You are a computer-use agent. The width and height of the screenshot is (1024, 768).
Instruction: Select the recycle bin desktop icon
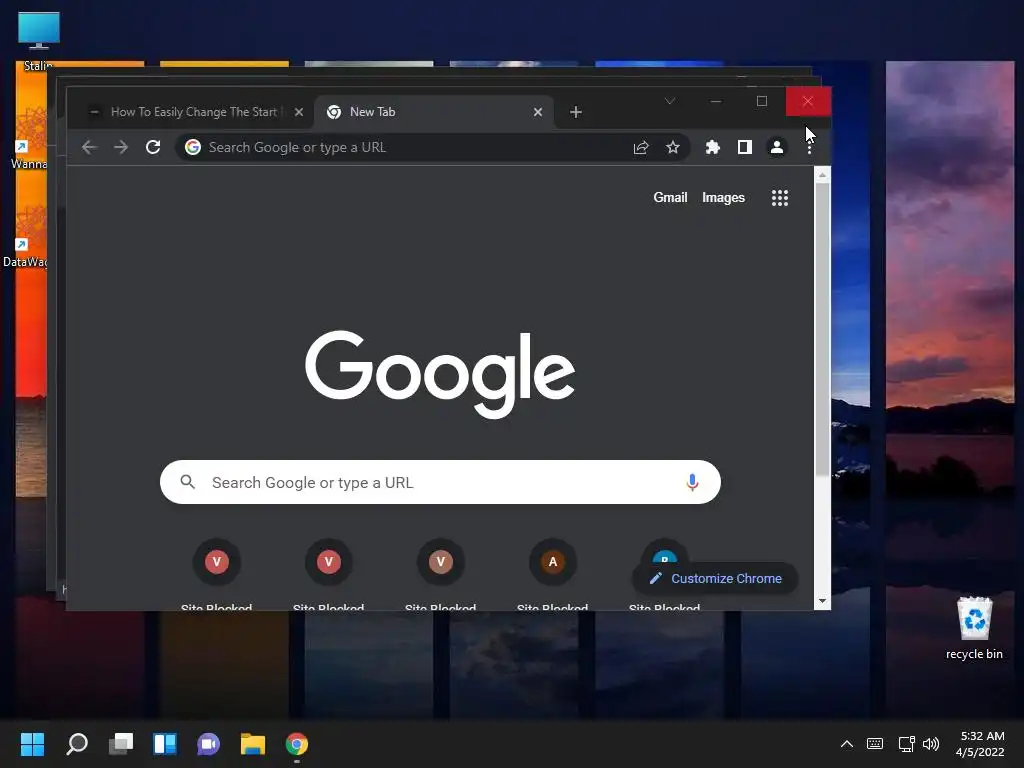tap(974, 628)
